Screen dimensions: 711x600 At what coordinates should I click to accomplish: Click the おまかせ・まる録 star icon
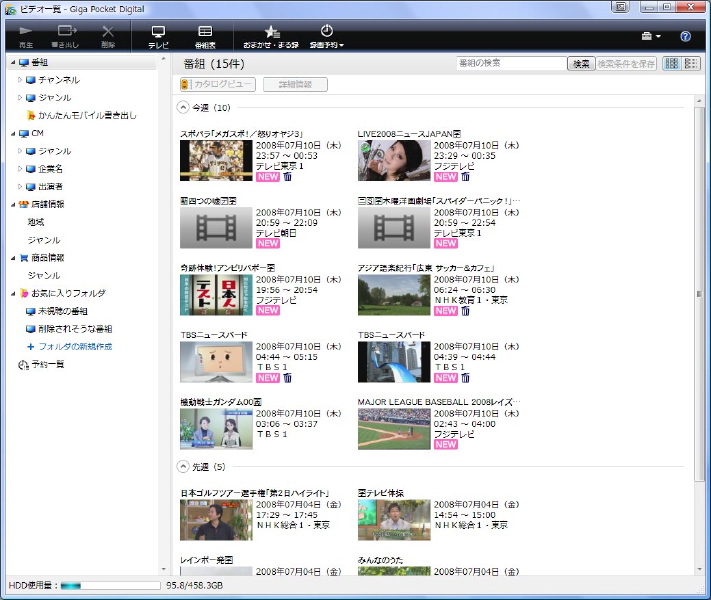point(270,36)
